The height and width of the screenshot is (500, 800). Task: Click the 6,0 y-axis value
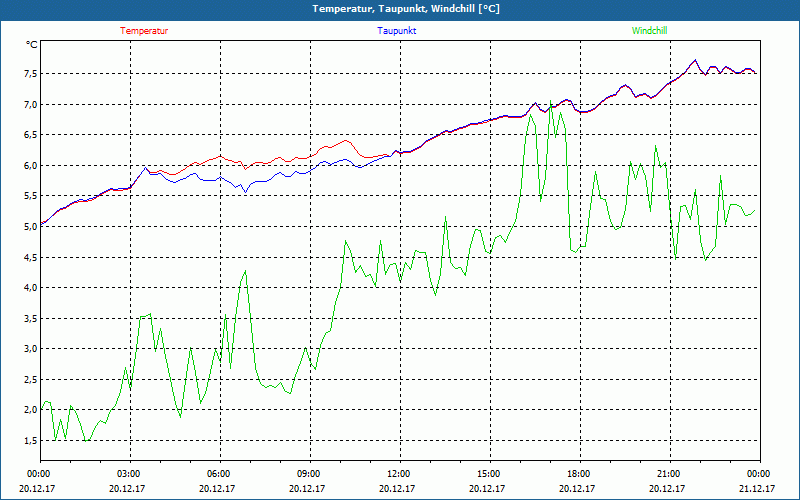pyautogui.click(x=31, y=166)
